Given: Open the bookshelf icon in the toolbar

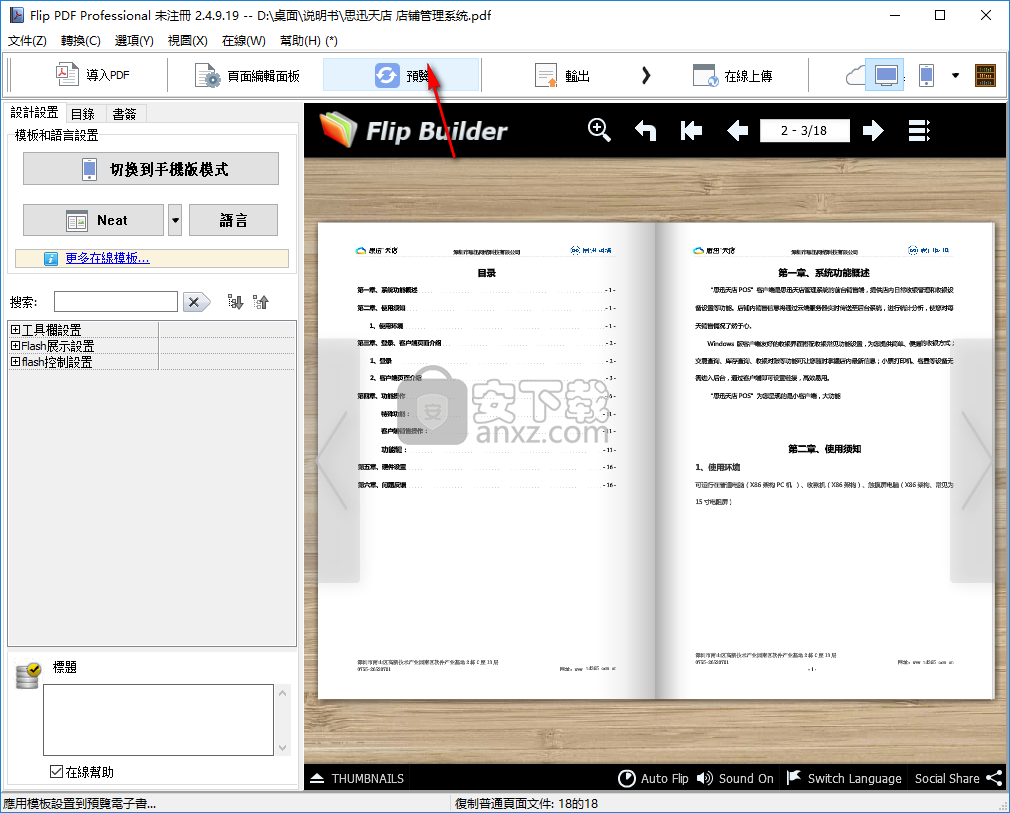Looking at the screenshot, I should tap(985, 75).
